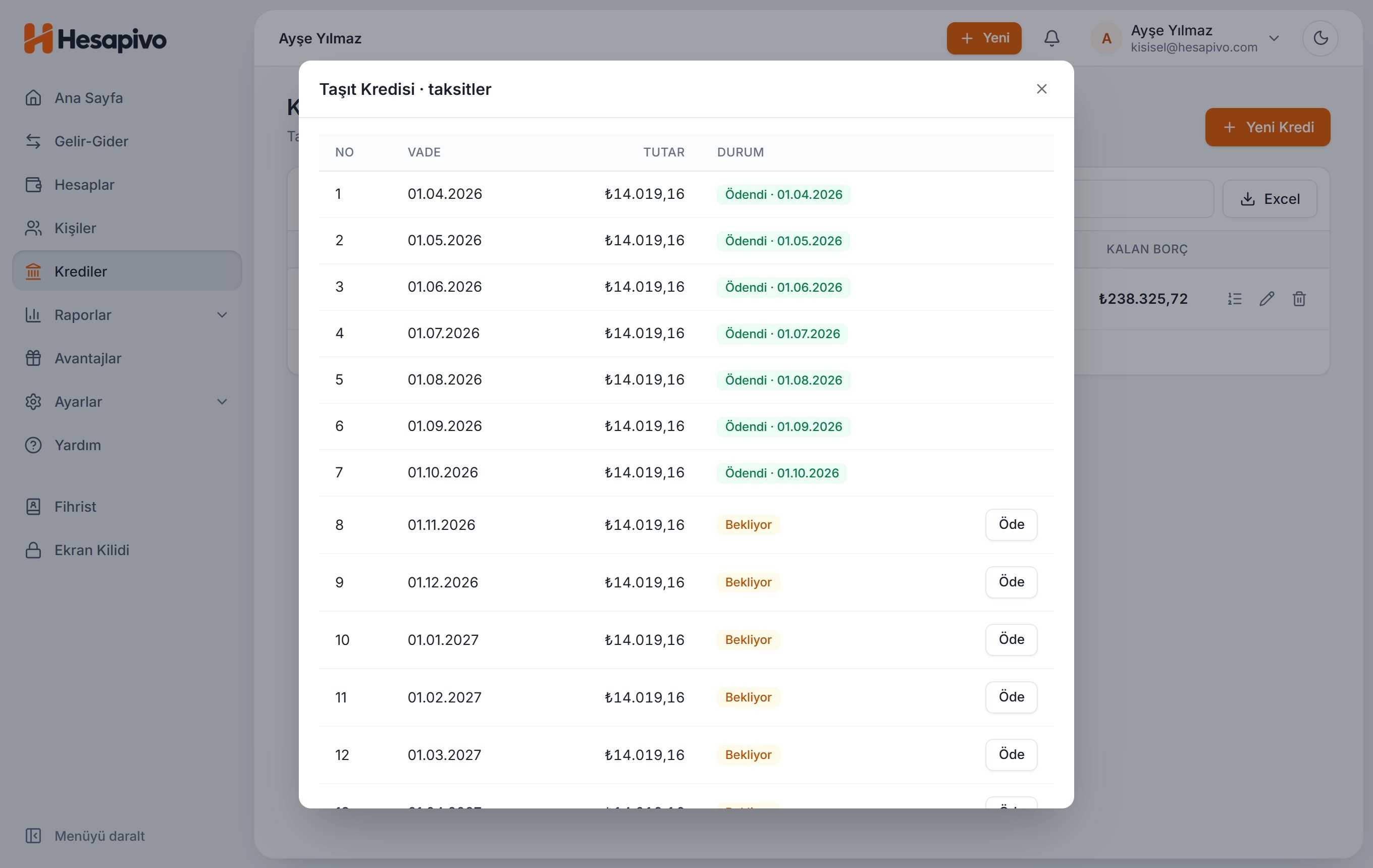Open installments list icon in loan row

click(1235, 299)
